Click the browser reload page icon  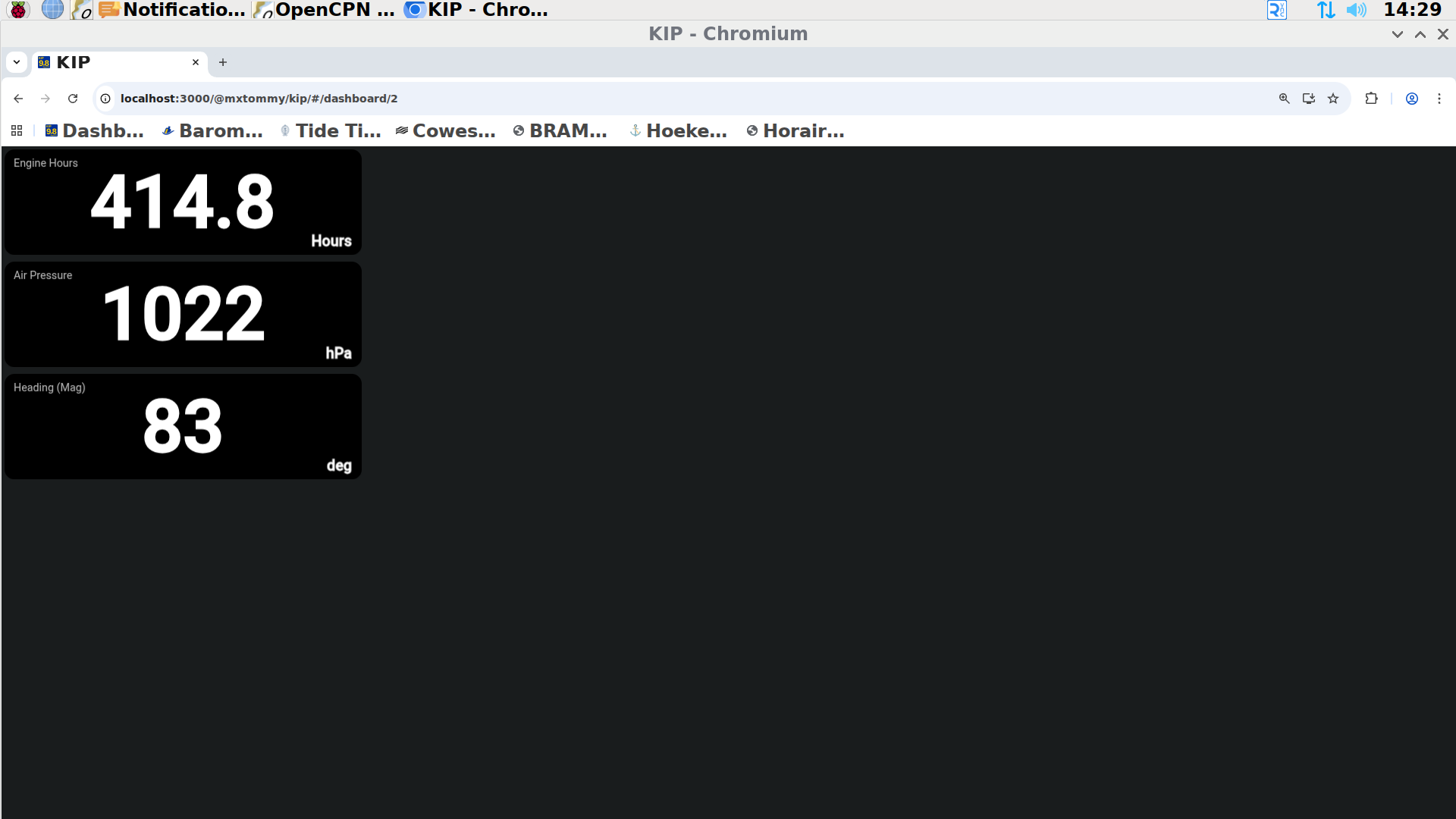point(73,99)
